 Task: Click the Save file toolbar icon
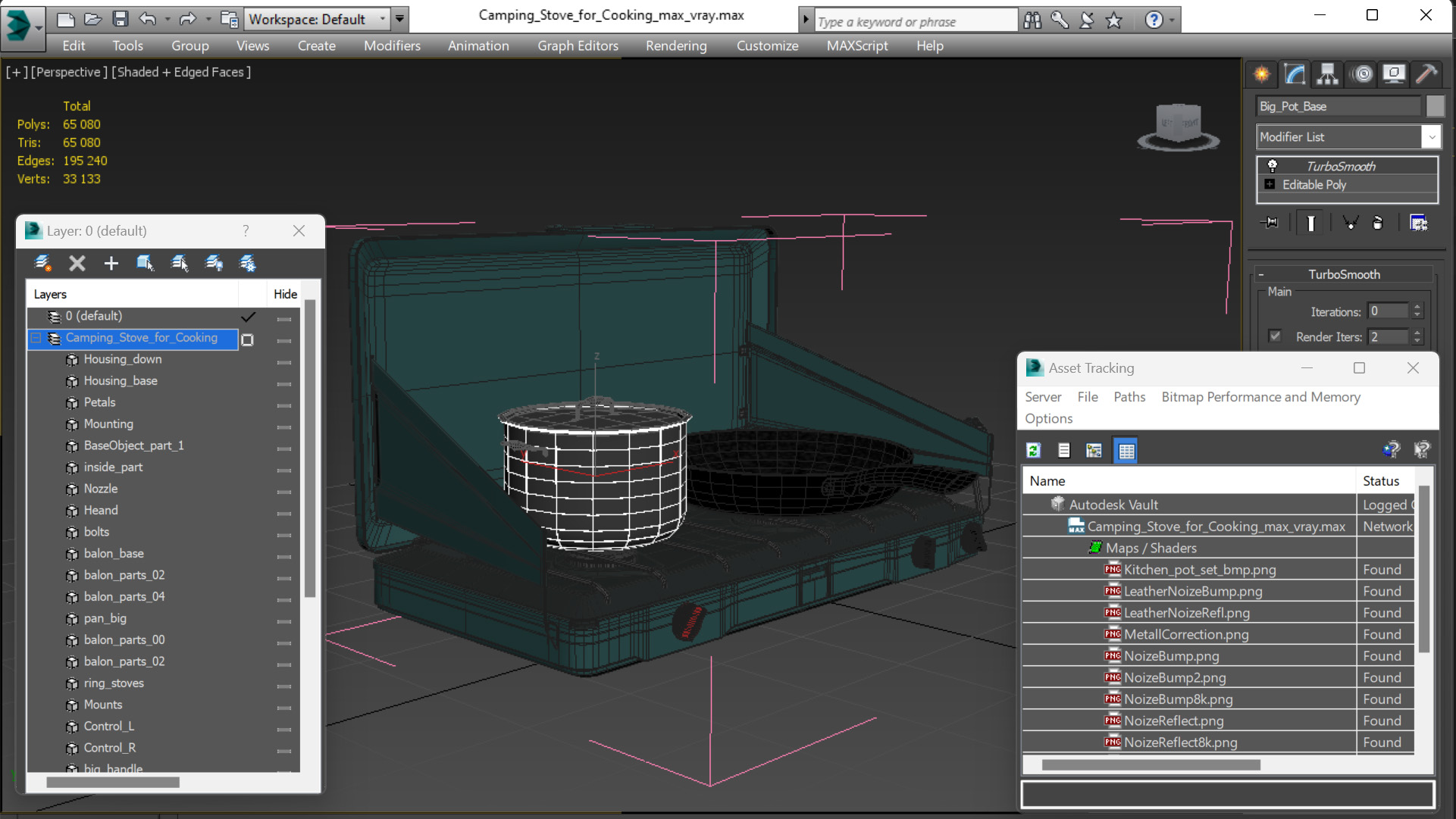[x=120, y=19]
